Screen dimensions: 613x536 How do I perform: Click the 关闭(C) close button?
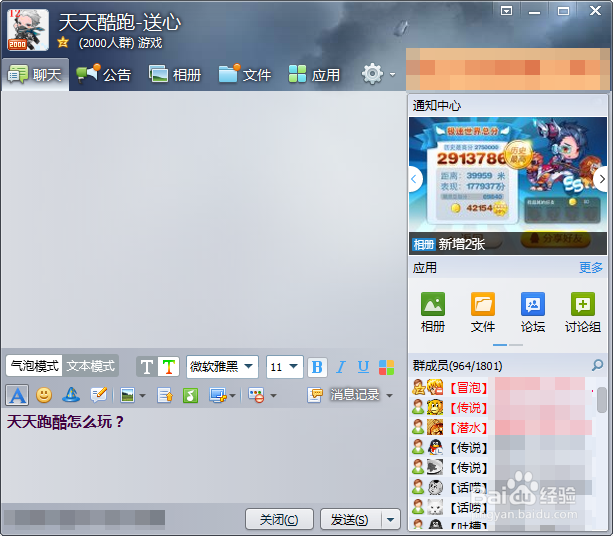279,520
